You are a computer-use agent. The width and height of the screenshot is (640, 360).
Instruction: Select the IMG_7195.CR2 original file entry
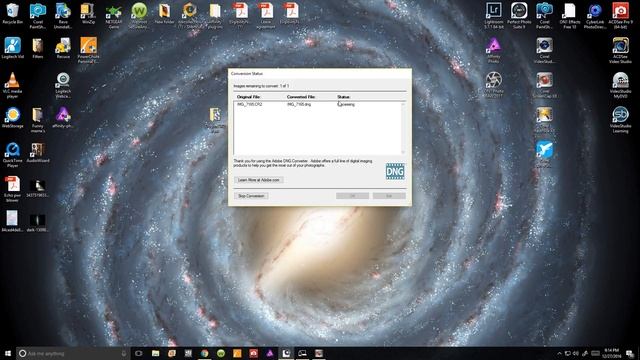[x=249, y=104]
